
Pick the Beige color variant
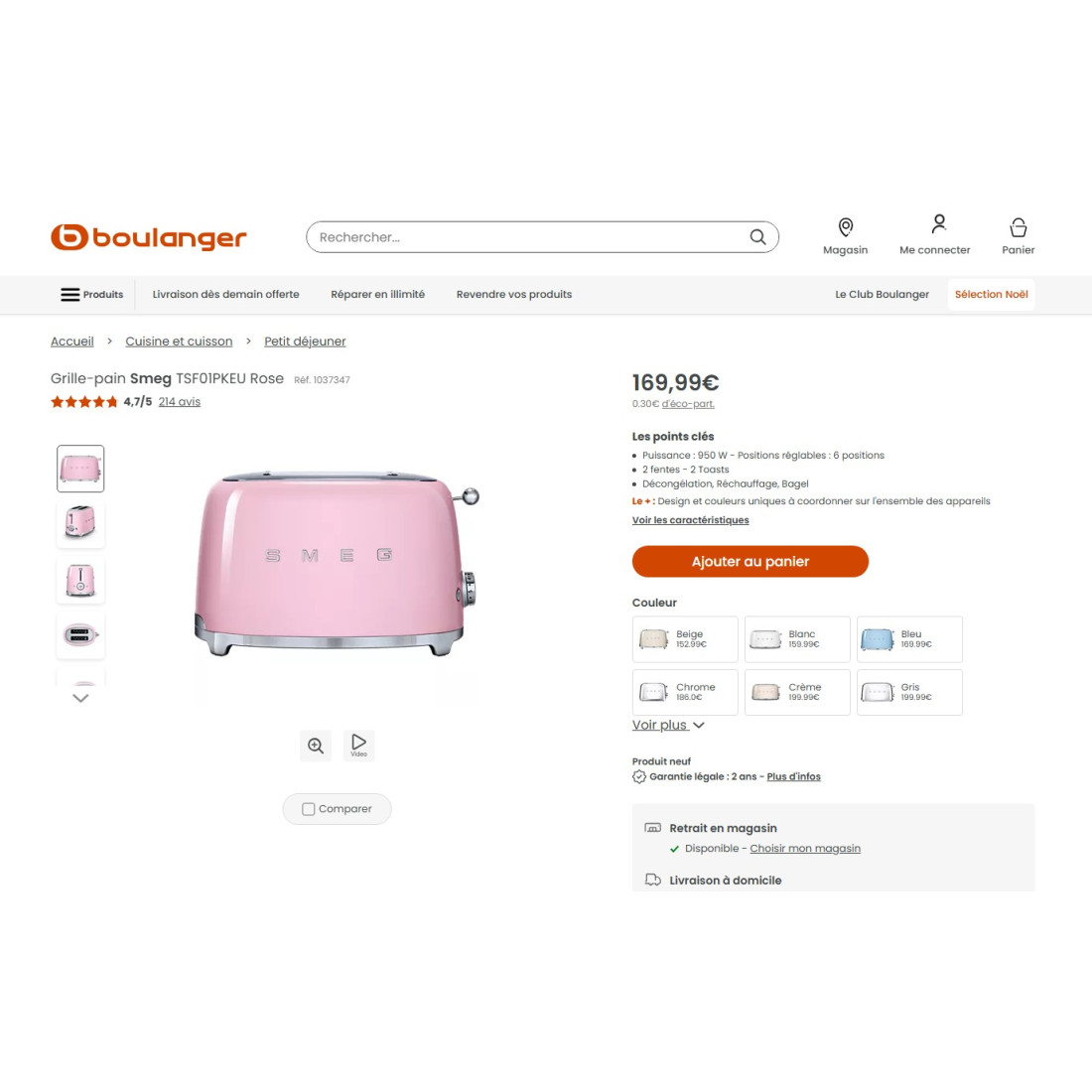click(x=685, y=639)
